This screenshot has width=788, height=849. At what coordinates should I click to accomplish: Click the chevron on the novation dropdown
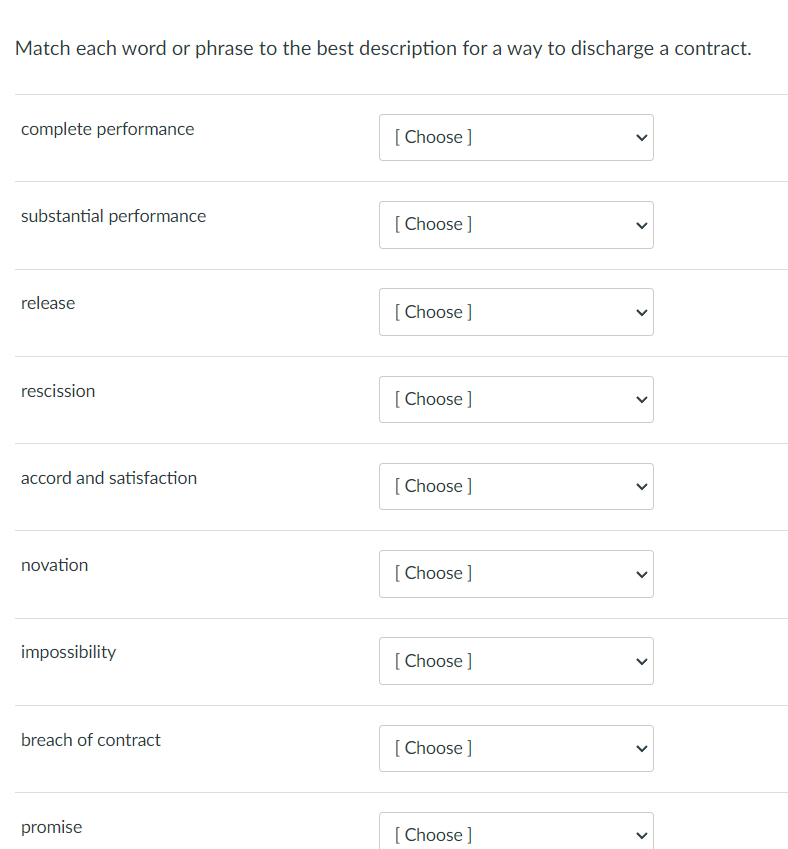click(x=639, y=573)
